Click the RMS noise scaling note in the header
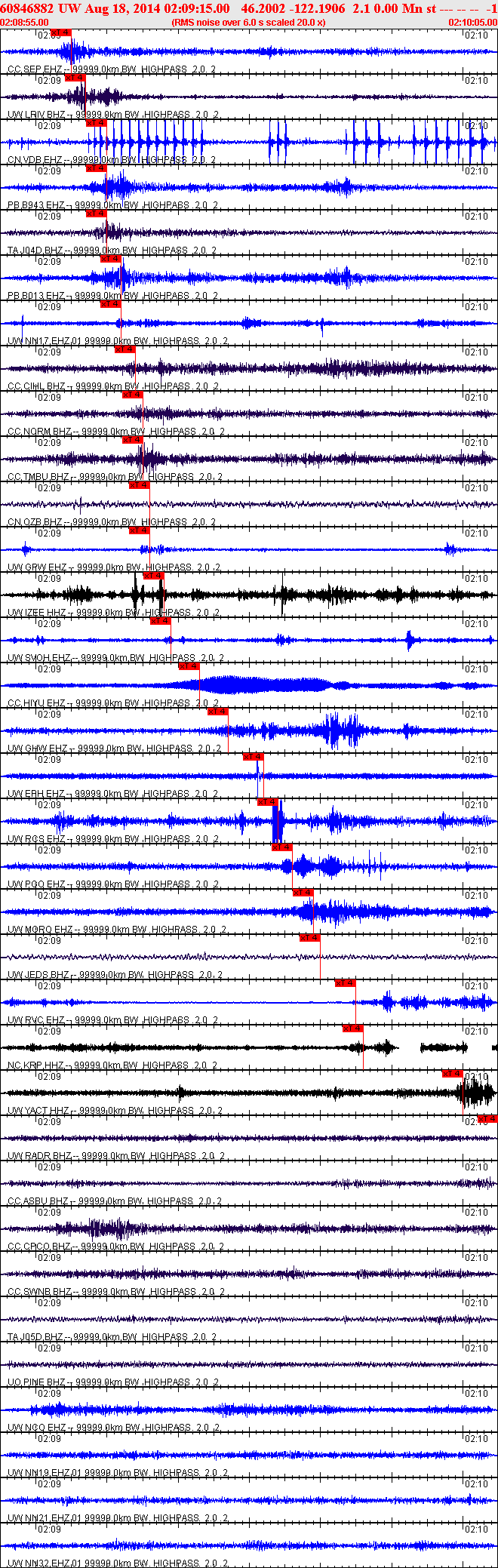Image resolution: width=498 pixels, height=1568 pixels. point(249,23)
